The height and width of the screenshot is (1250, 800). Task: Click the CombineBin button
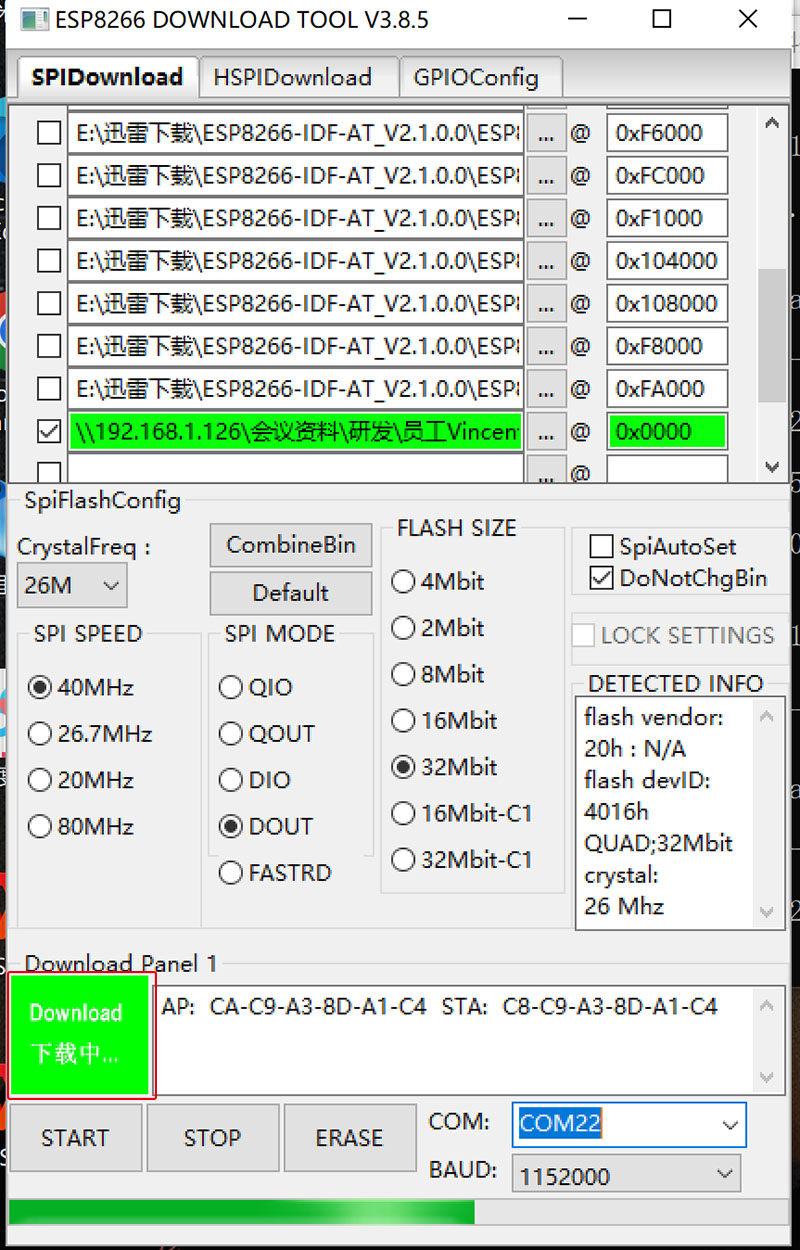[291, 545]
